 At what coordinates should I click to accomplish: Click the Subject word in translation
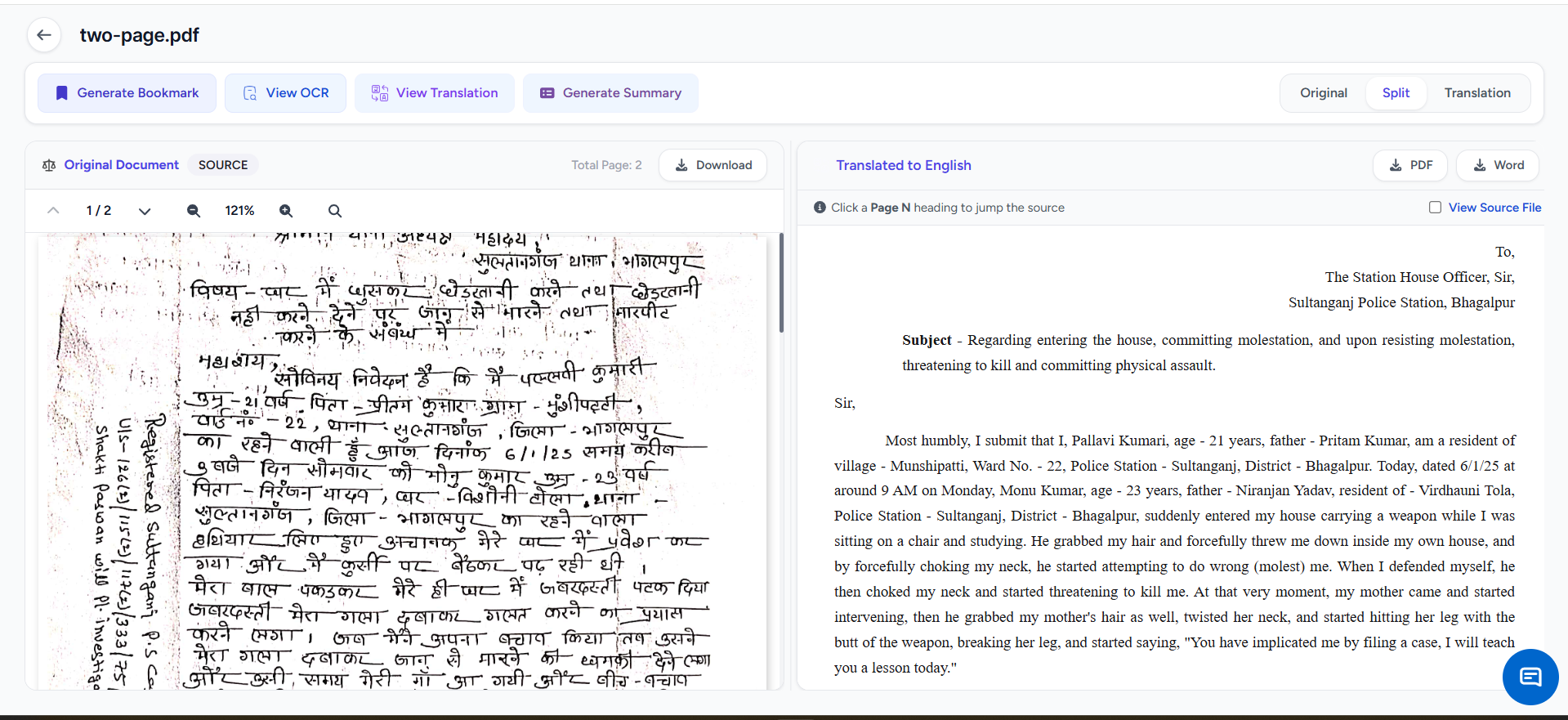click(927, 340)
